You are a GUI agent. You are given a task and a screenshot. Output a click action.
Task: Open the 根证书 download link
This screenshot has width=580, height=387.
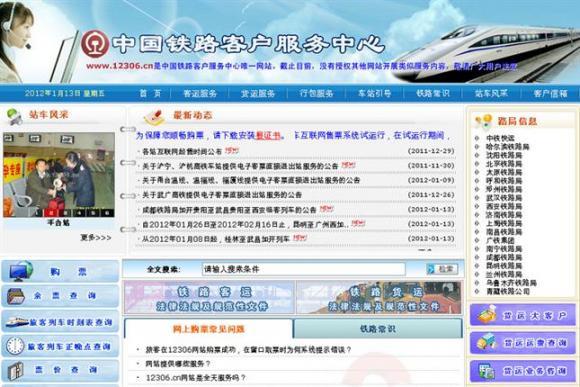(x=268, y=136)
